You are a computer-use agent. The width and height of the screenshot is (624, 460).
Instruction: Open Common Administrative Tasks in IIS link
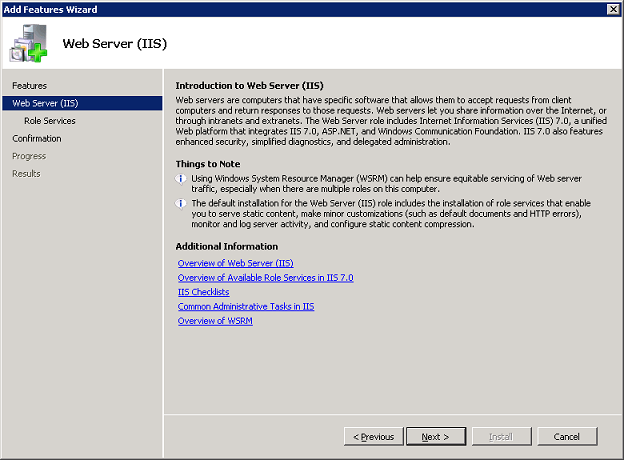[x=246, y=306]
